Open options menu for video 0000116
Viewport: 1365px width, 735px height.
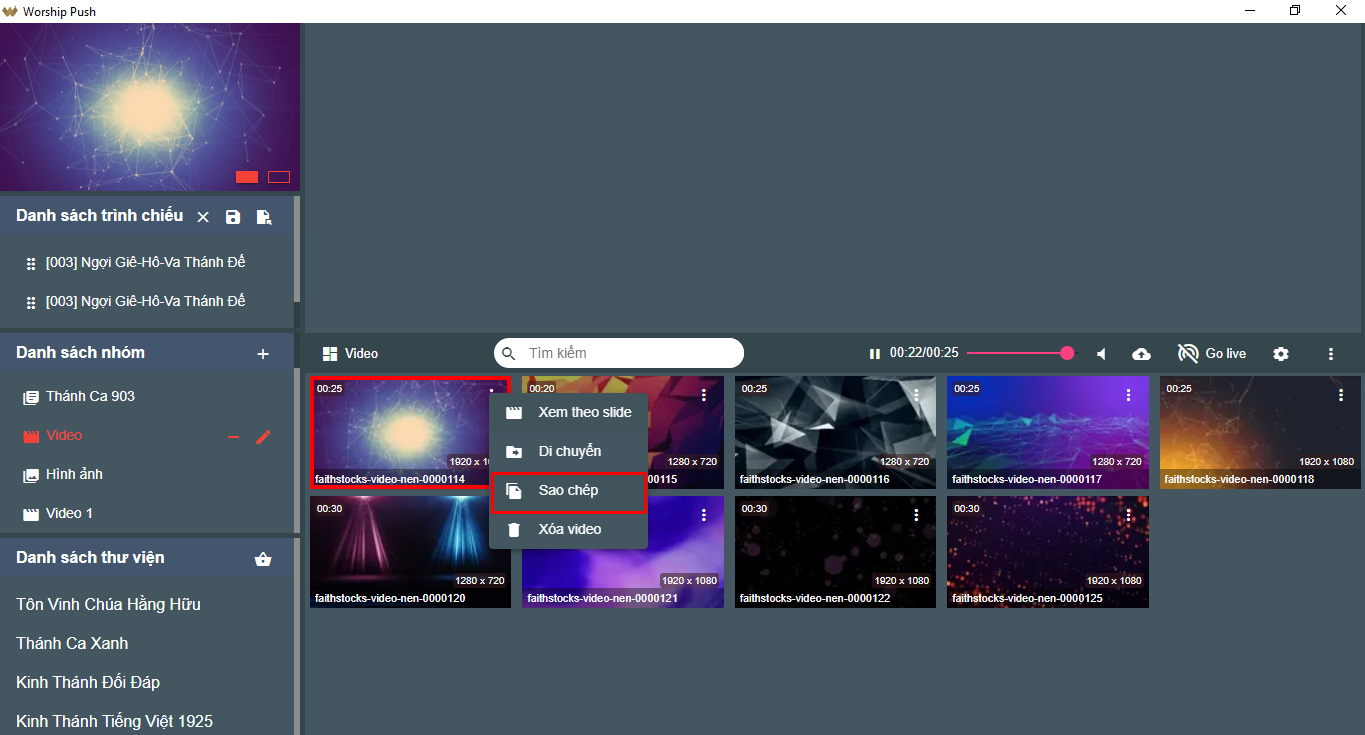[x=917, y=395]
